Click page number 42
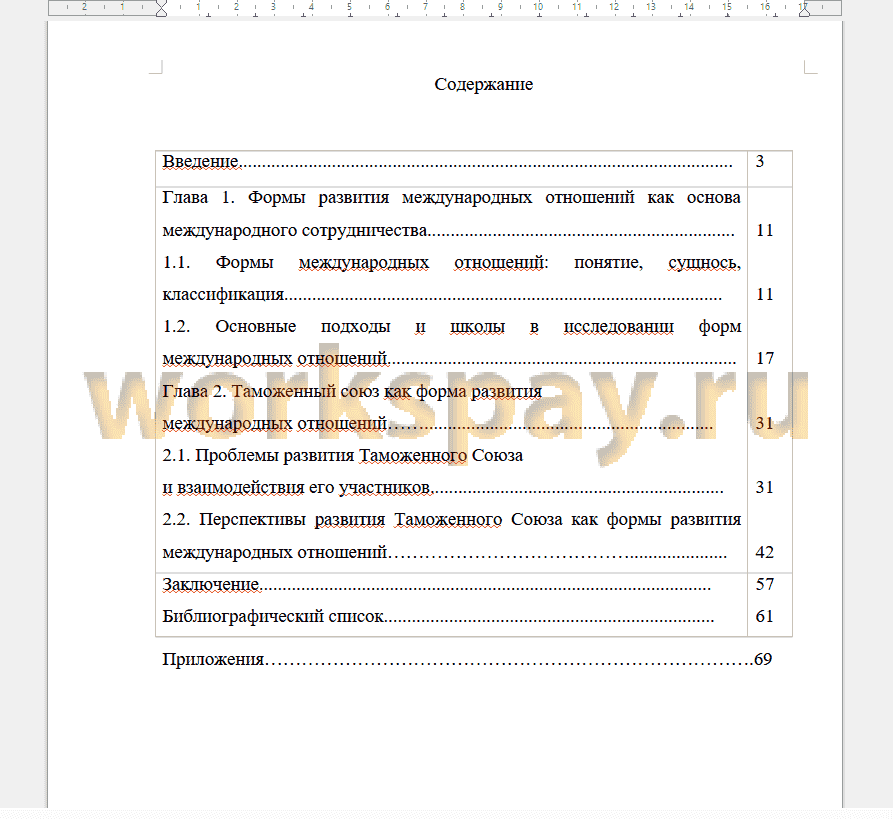The width and height of the screenshot is (893, 819). pyautogui.click(x=764, y=552)
